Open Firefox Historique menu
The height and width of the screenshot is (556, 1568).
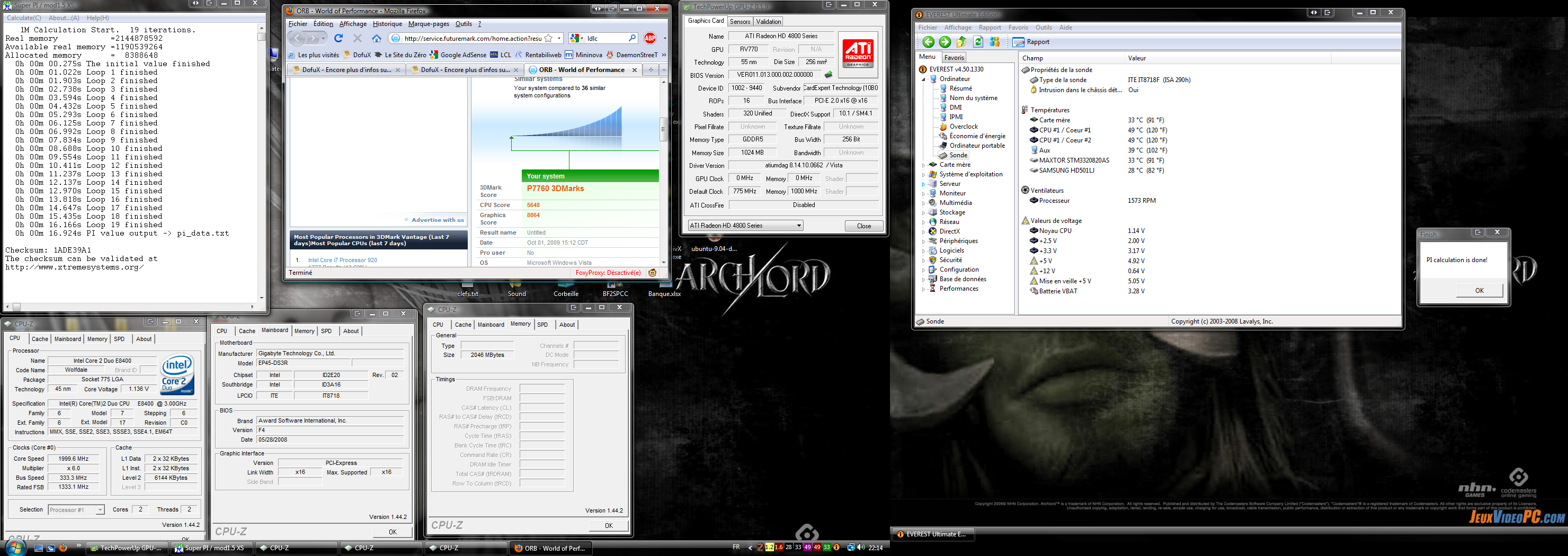[x=387, y=24]
